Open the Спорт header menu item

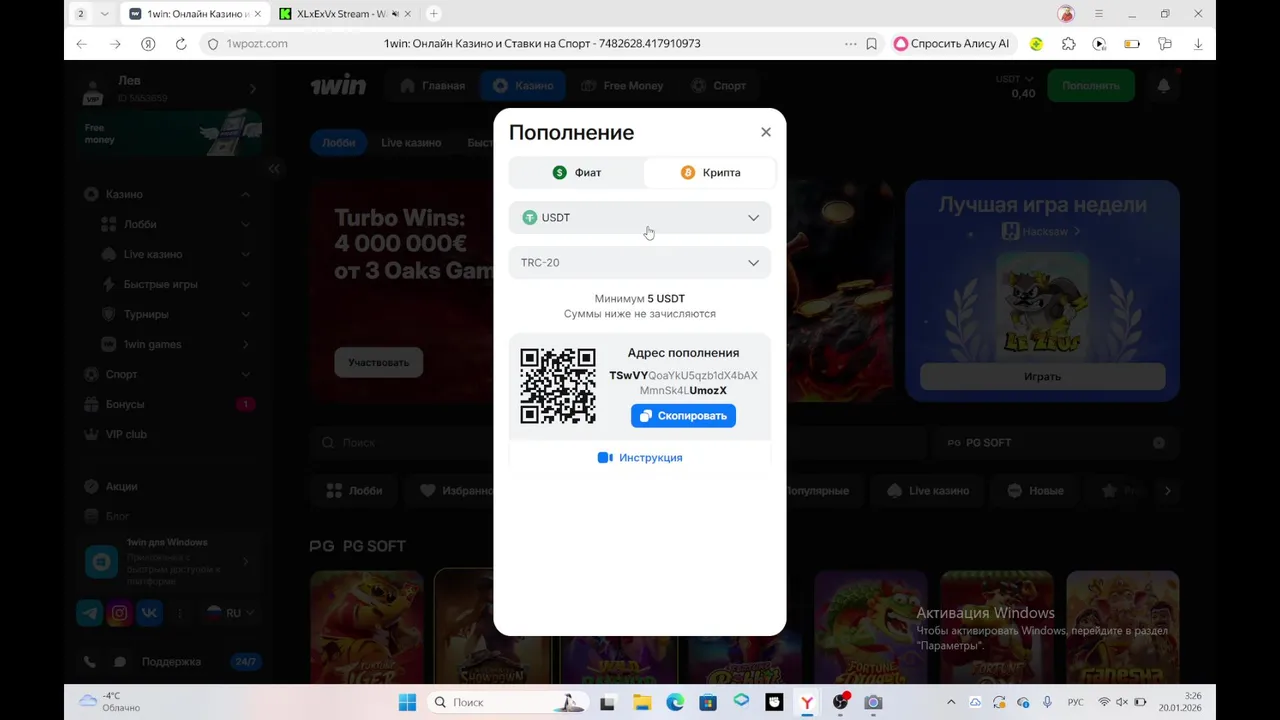click(x=719, y=86)
